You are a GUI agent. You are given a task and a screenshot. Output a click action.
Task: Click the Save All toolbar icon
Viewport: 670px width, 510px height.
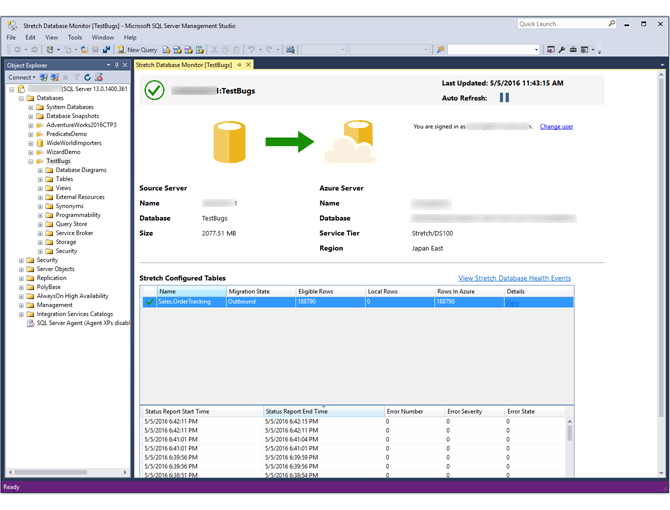[106, 50]
